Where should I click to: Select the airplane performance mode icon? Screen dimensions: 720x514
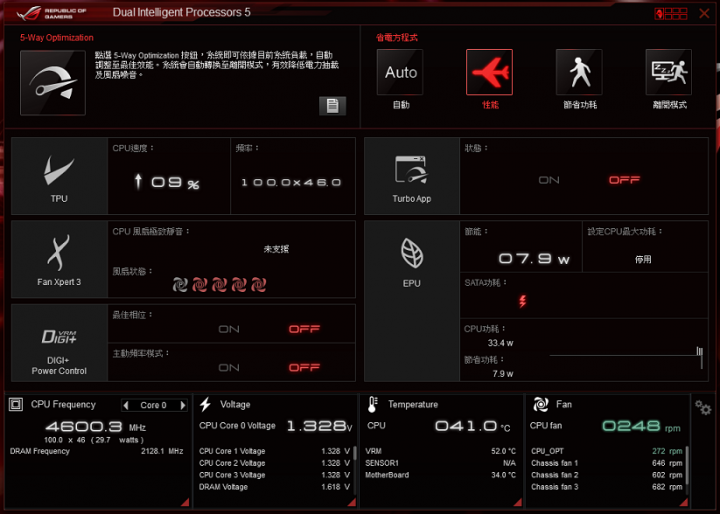pyautogui.click(x=489, y=72)
